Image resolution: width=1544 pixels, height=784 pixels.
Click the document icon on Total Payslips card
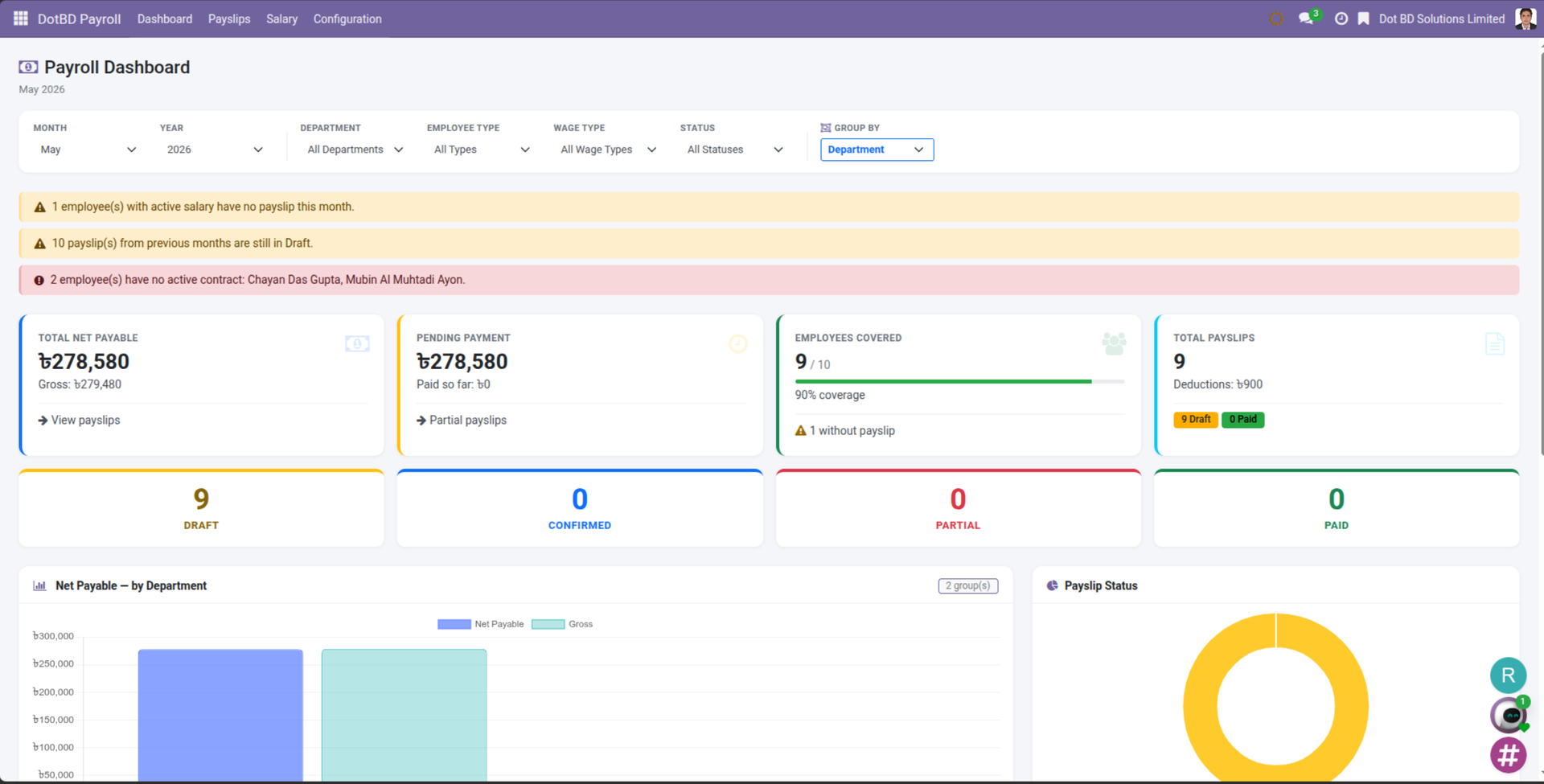coord(1495,344)
